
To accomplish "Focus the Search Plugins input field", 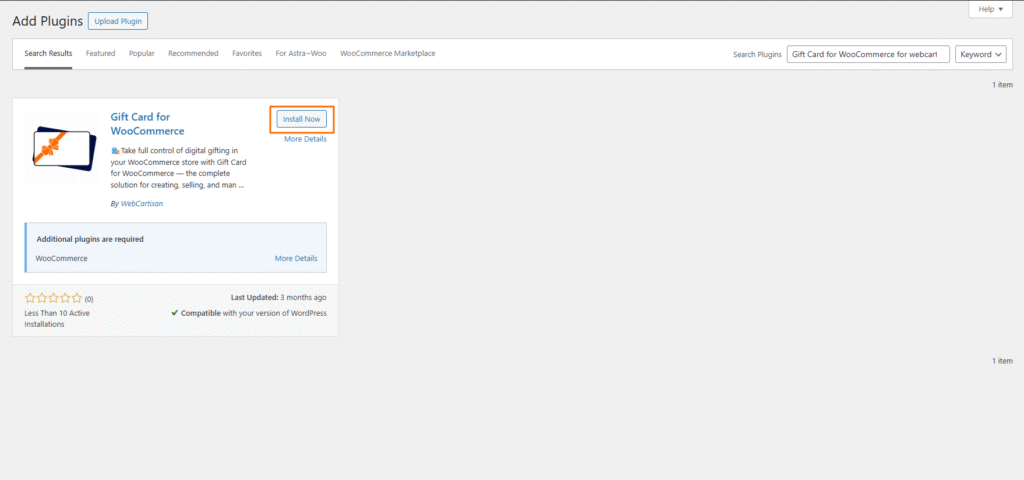I will (x=867, y=54).
